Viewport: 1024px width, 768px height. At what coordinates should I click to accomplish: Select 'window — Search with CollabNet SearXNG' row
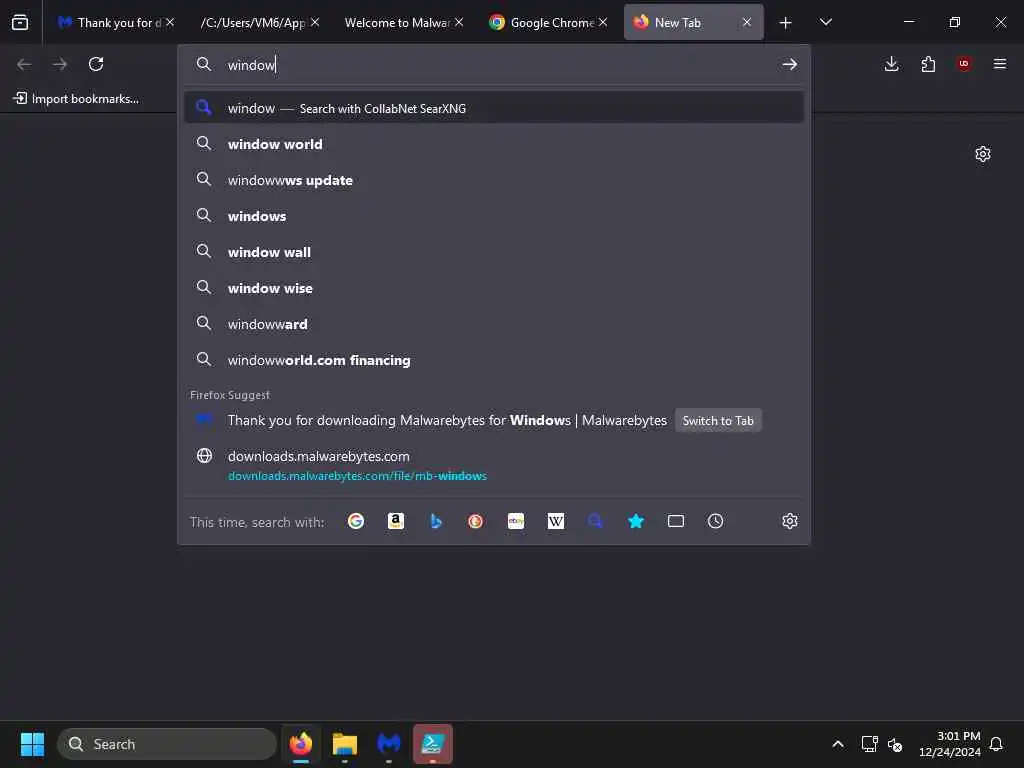click(494, 108)
